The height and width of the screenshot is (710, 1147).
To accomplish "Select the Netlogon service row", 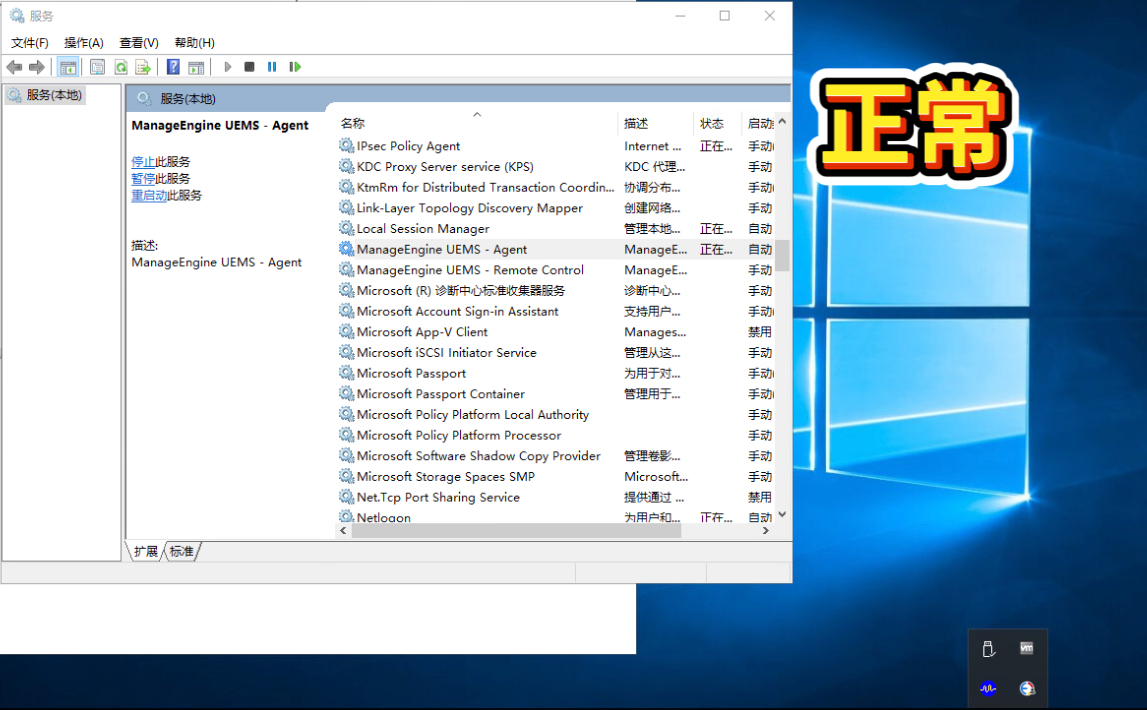I will click(556, 516).
